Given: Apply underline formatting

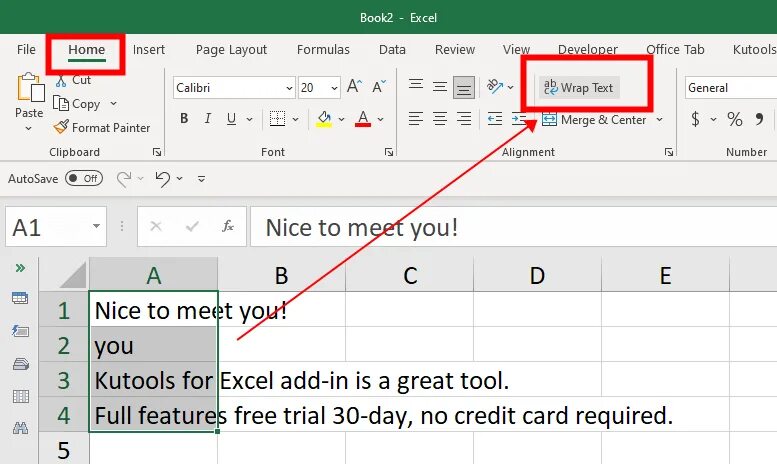Looking at the screenshot, I should click(231, 118).
